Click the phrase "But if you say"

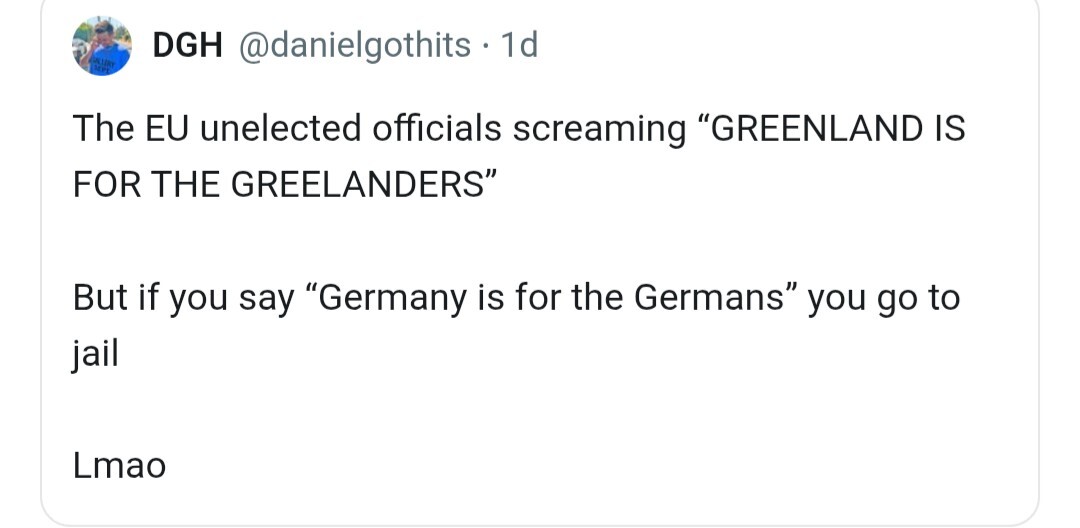pyautogui.click(x=184, y=298)
